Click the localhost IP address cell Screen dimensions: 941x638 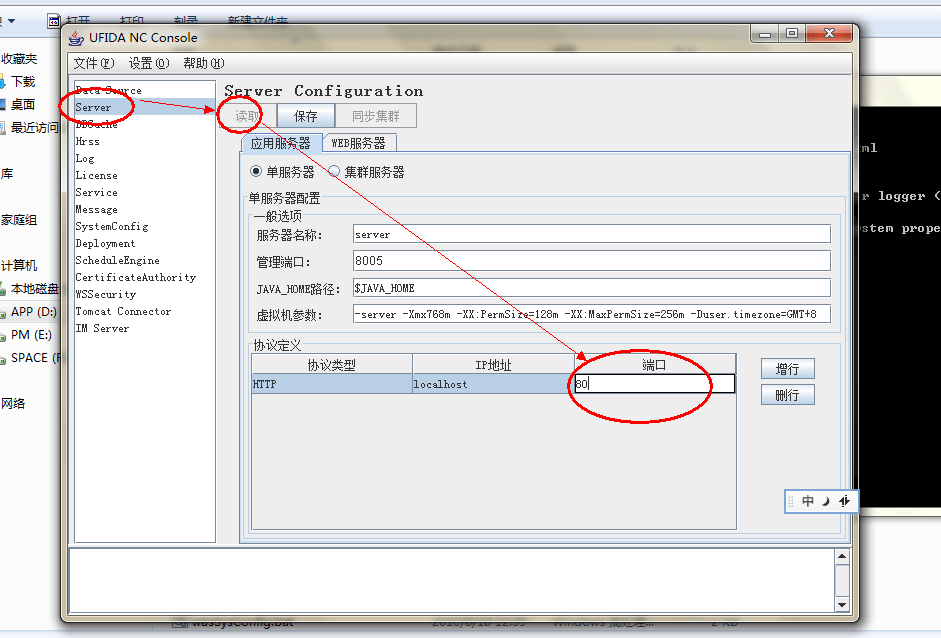click(x=493, y=384)
